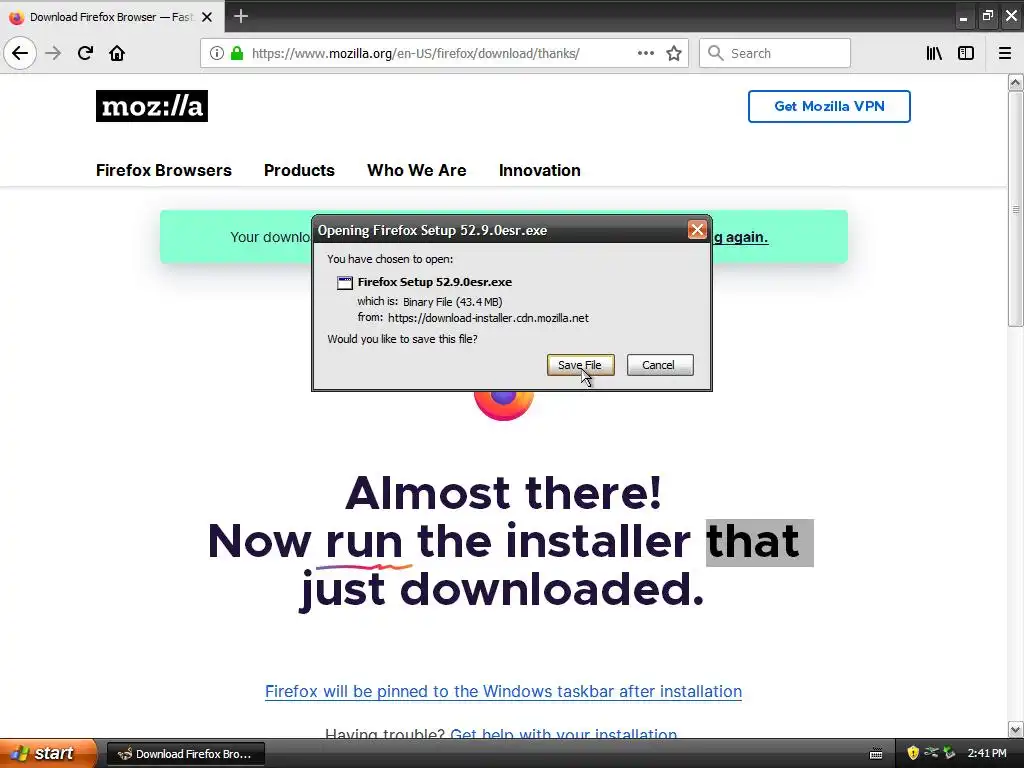Click the Binary File (43.4 MB) text

453,302
